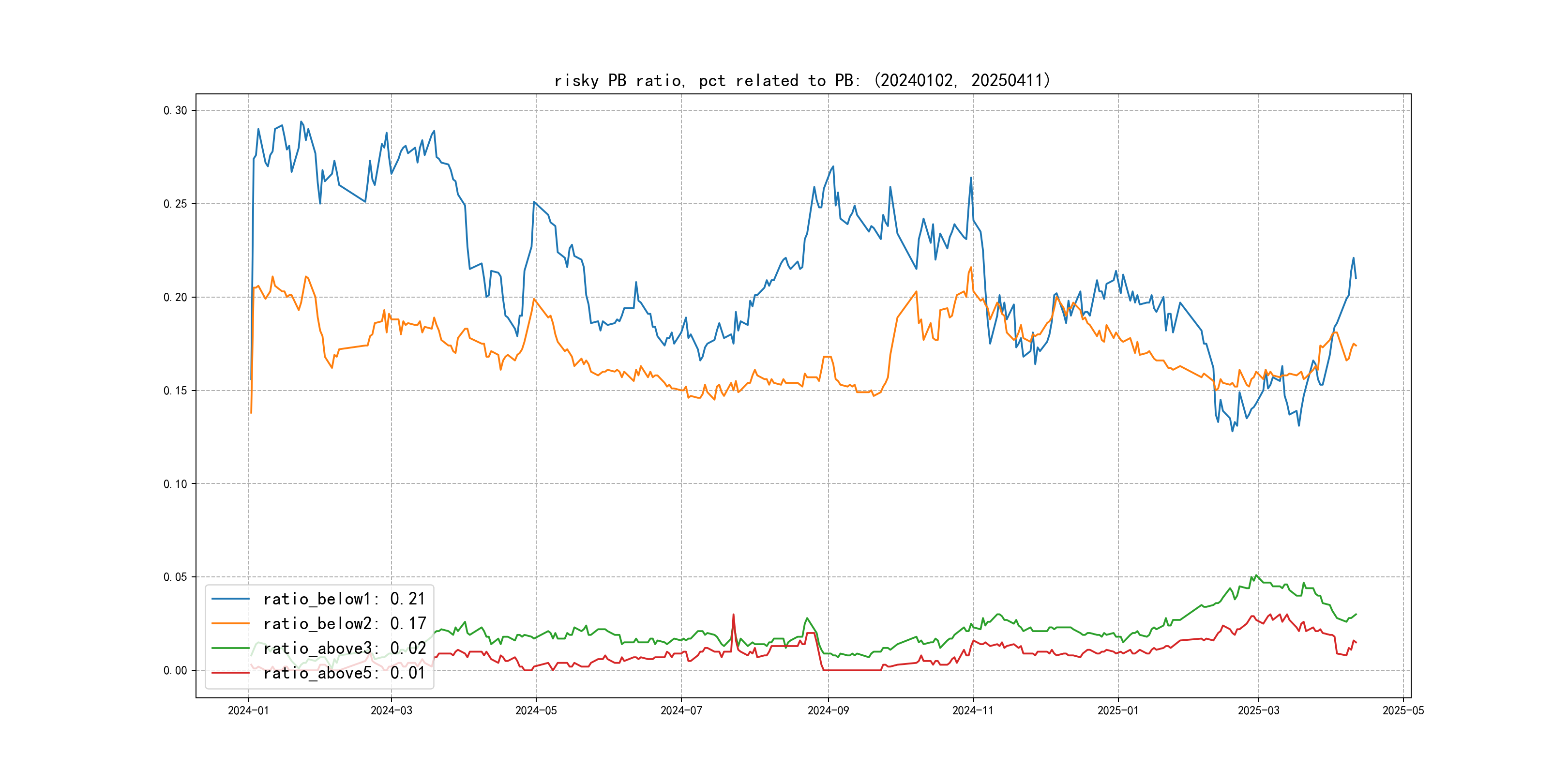
Task: Click the 2024-09 x-axis tick label
Action: pos(828,710)
